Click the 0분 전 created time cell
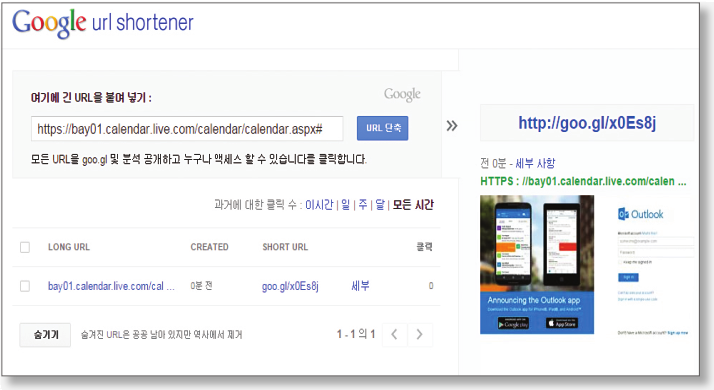Viewport: 714px width, 390px height. pos(201,286)
